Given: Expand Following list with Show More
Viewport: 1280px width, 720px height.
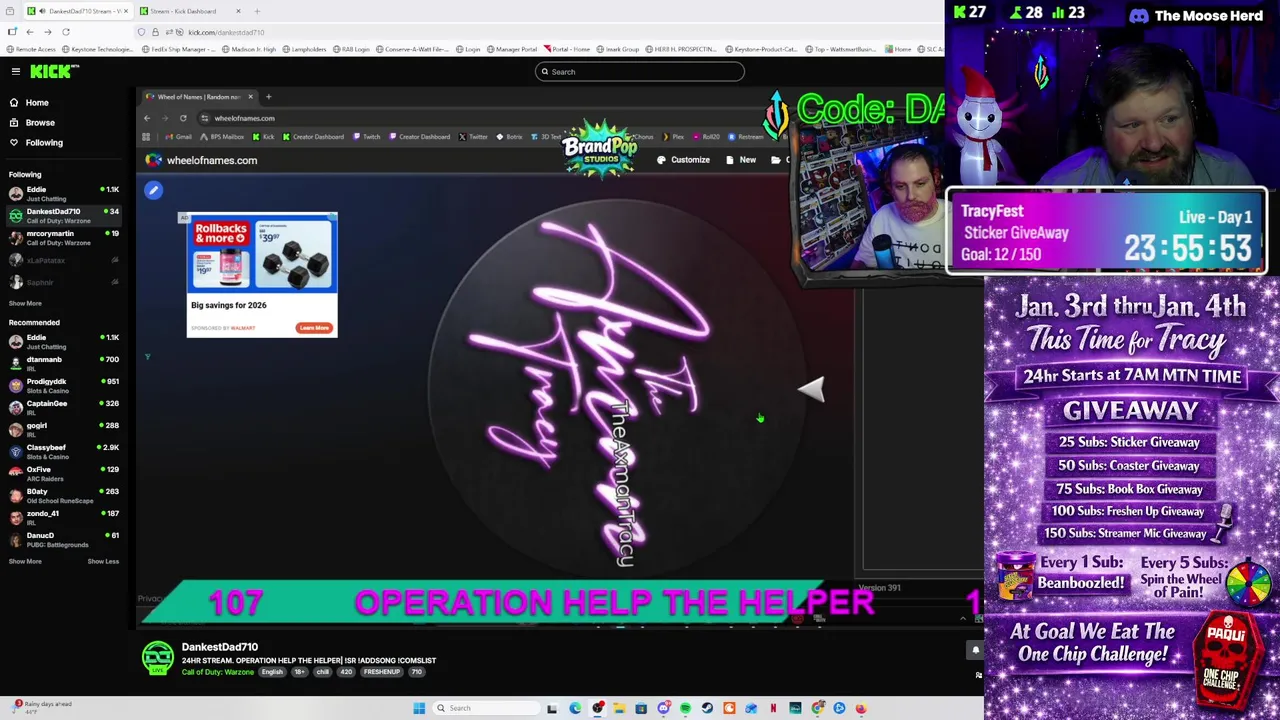Looking at the screenshot, I should [x=25, y=303].
